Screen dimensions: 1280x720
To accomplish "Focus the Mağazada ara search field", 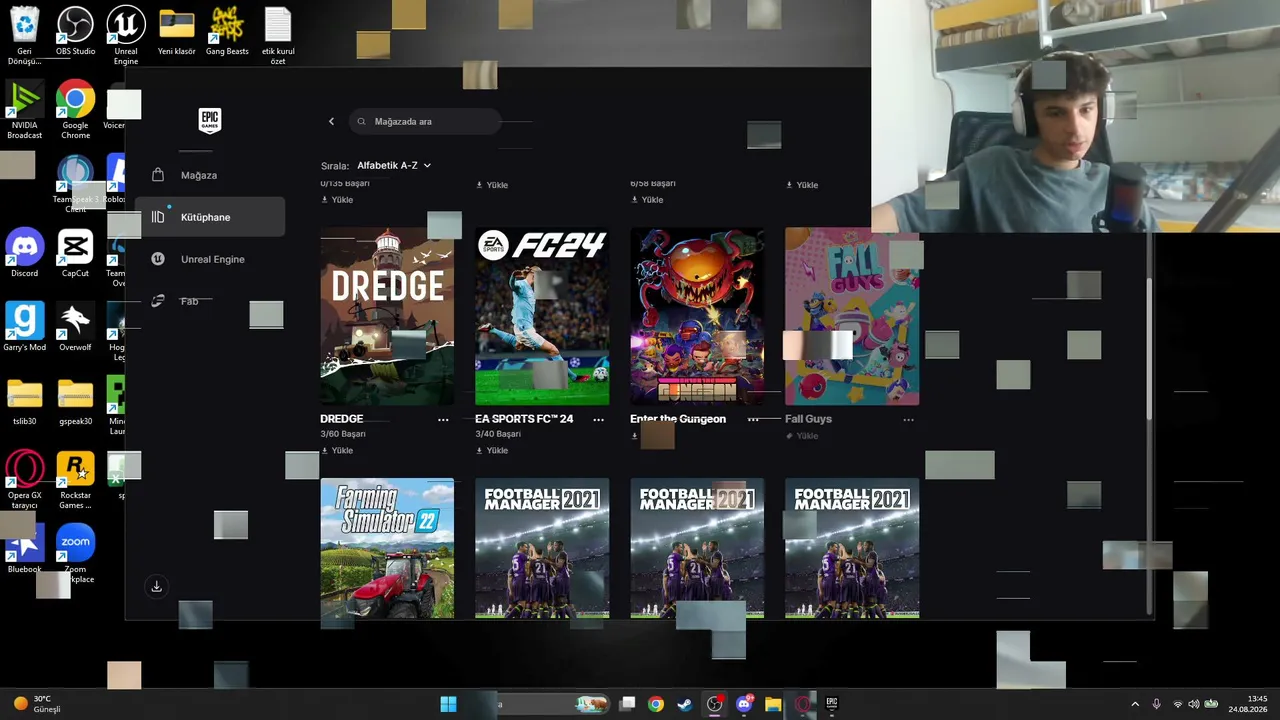I will 425,121.
